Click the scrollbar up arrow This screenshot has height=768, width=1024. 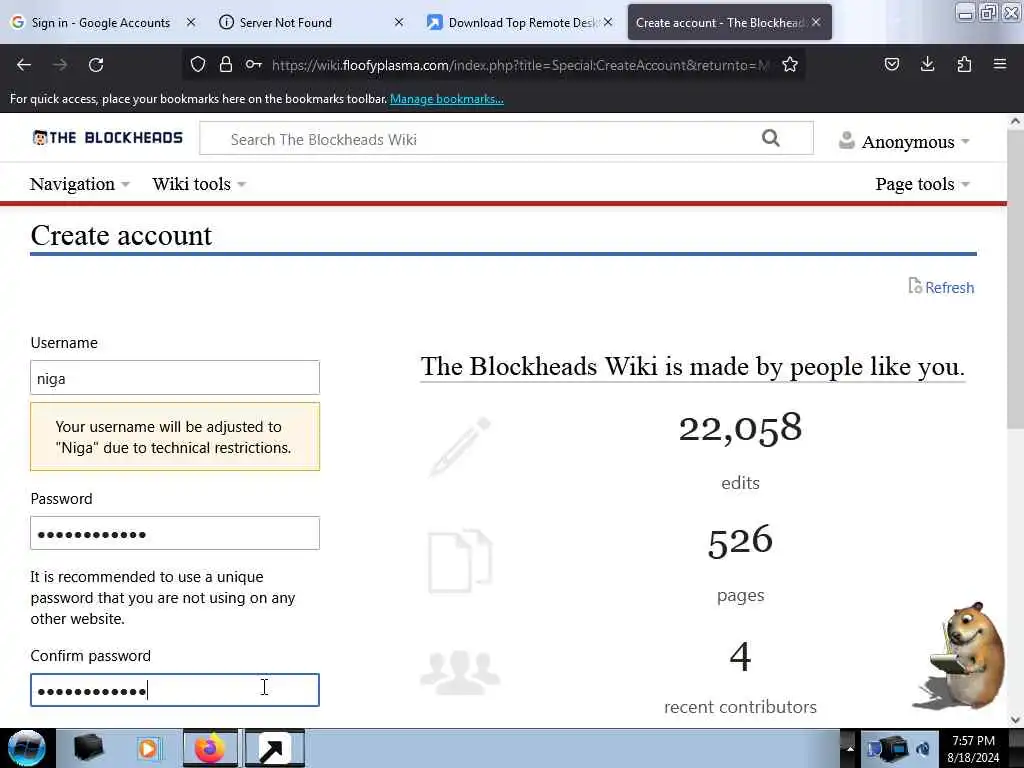[x=1015, y=121]
